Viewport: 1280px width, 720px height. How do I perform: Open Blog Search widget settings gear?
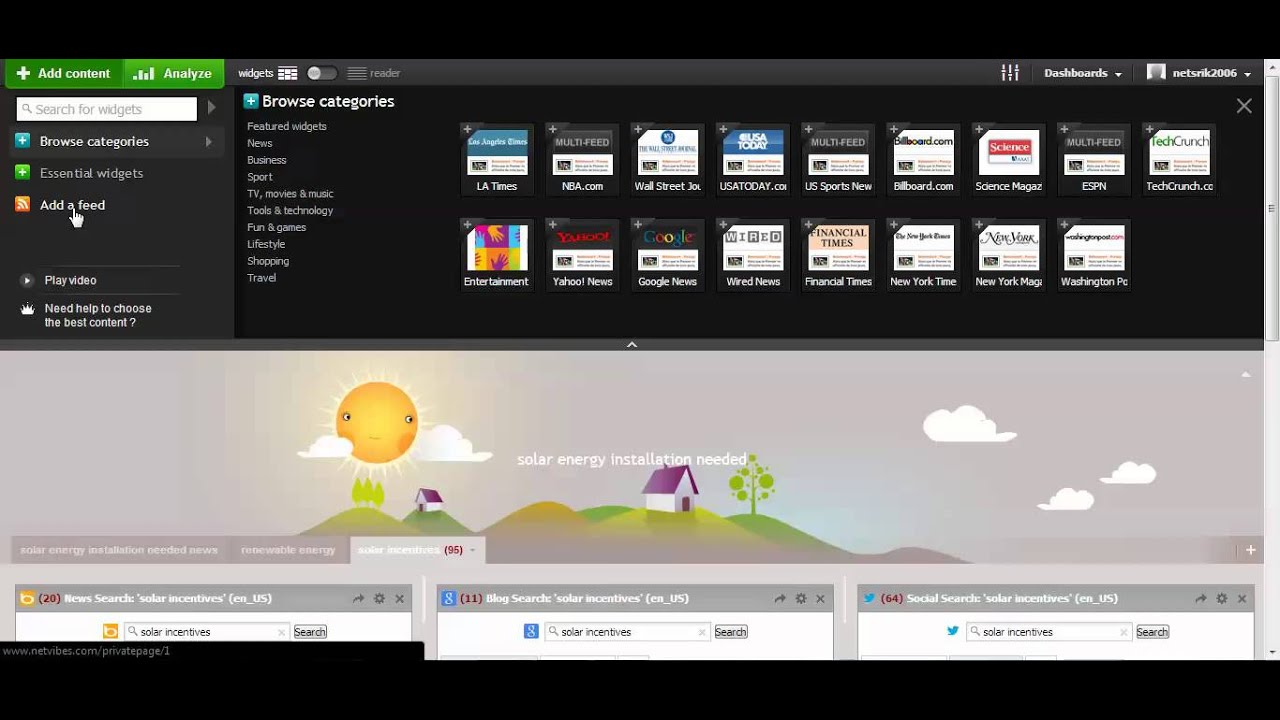click(800, 598)
